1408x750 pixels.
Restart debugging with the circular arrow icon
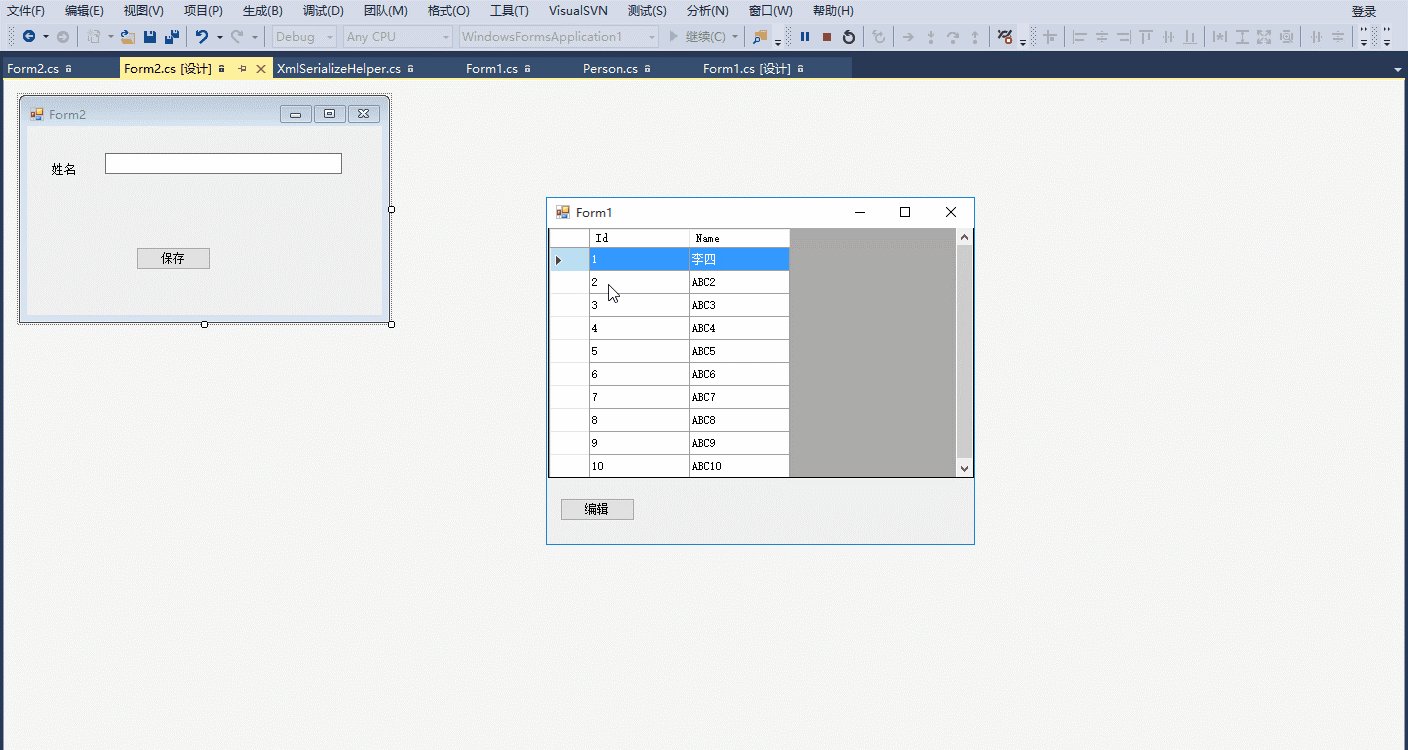coord(849,37)
